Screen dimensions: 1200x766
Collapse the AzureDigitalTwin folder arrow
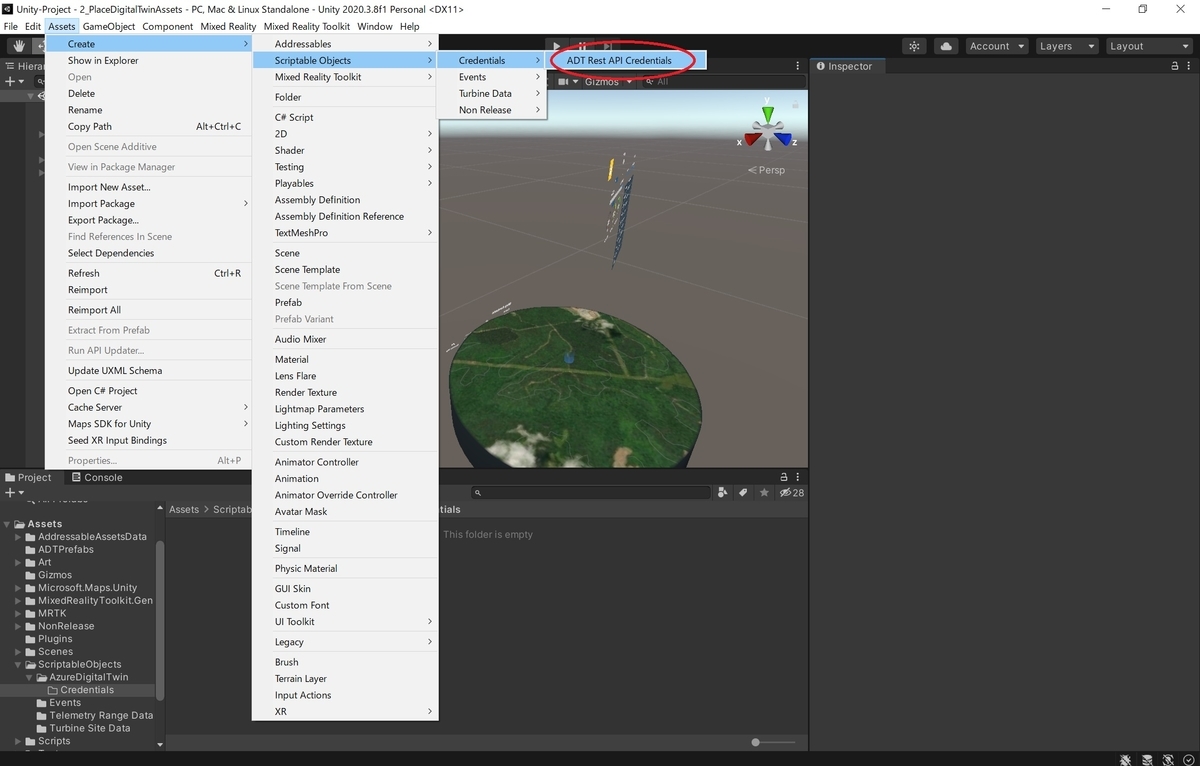(30, 677)
